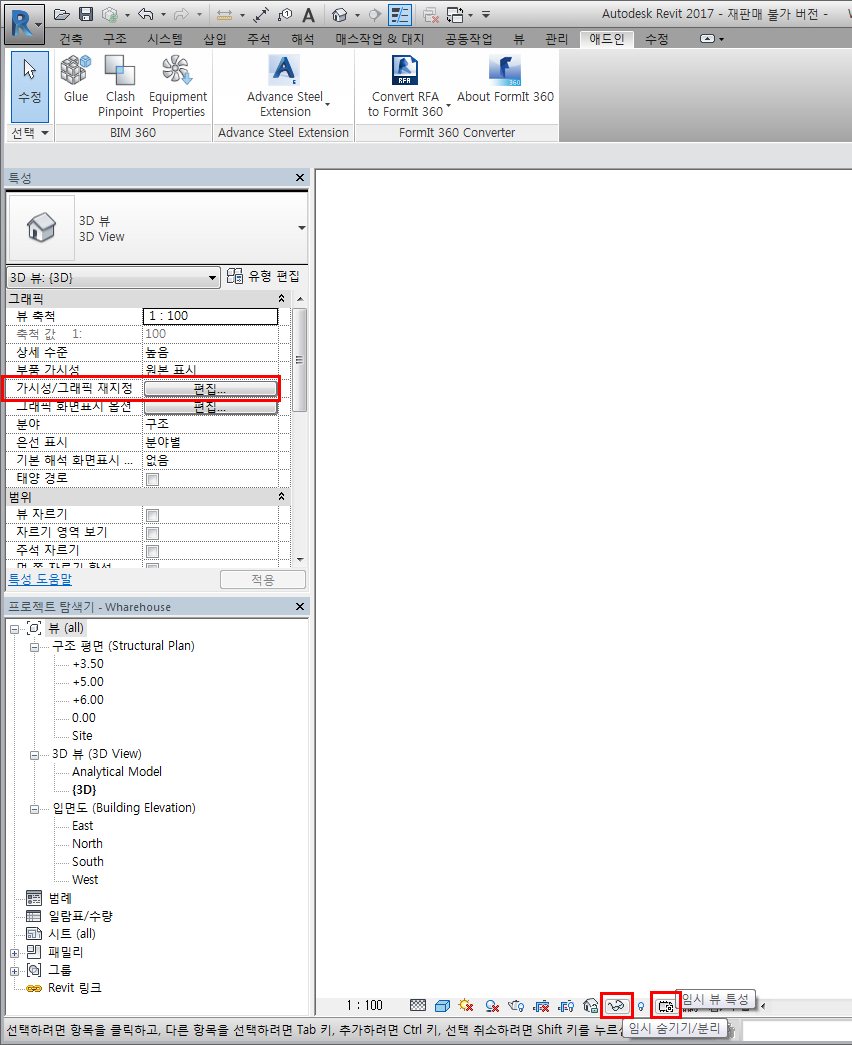Click the Close Hidden Windows icon
This screenshot has height=1045, width=852.
pyautogui.click(x=431, y=14)
